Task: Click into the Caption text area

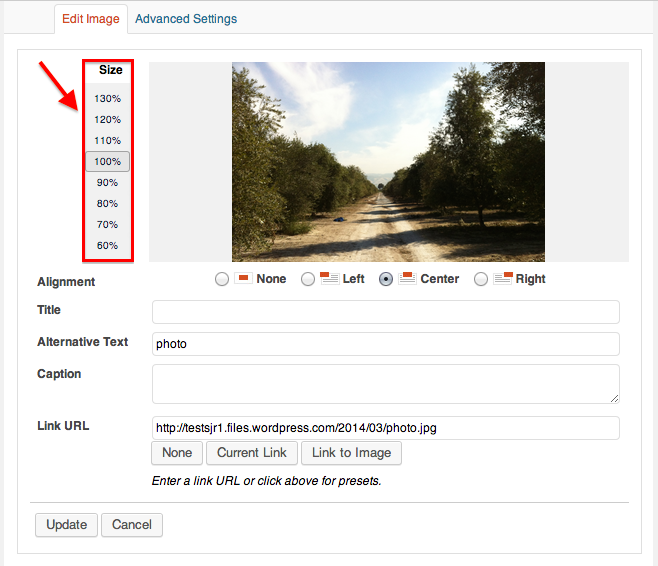Action: point(385,384)
